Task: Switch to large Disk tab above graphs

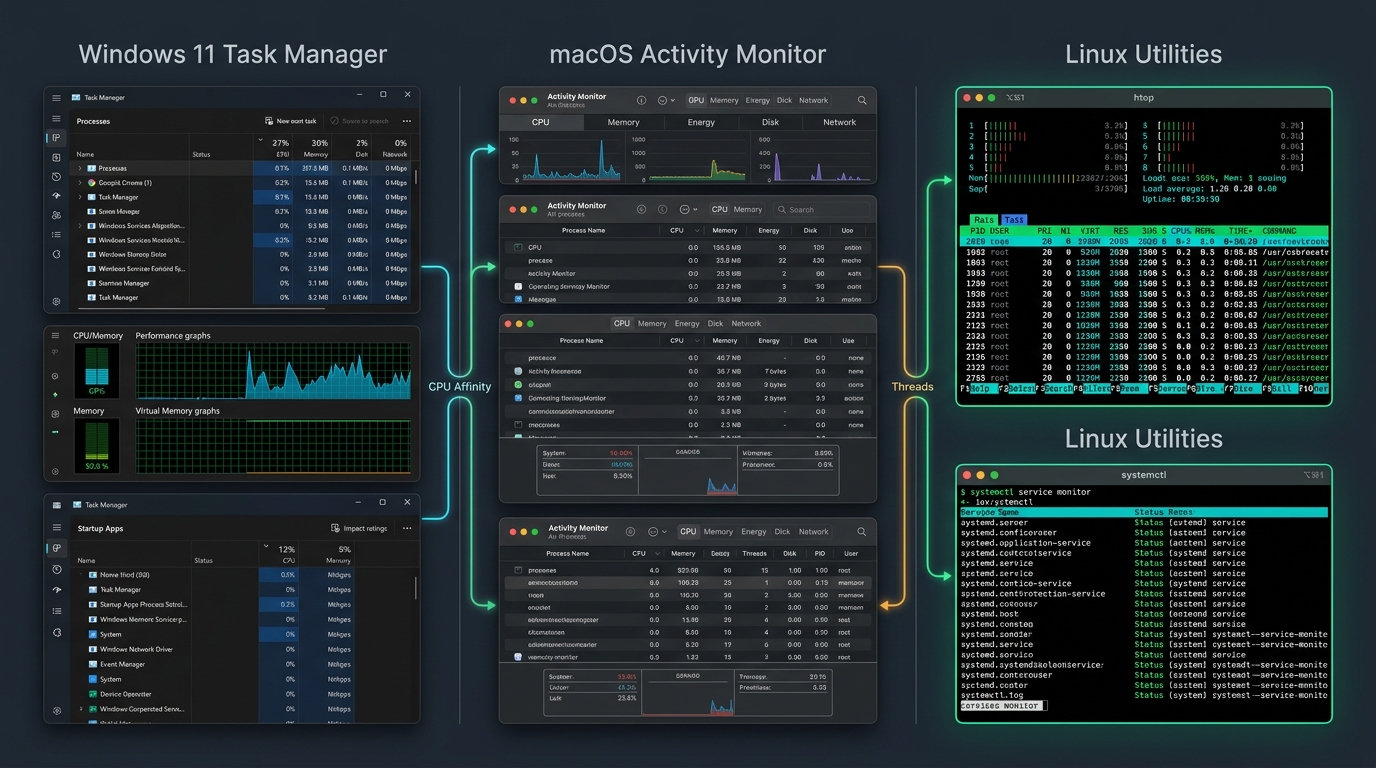Action: pyautogui.click(x=770, y=122)
